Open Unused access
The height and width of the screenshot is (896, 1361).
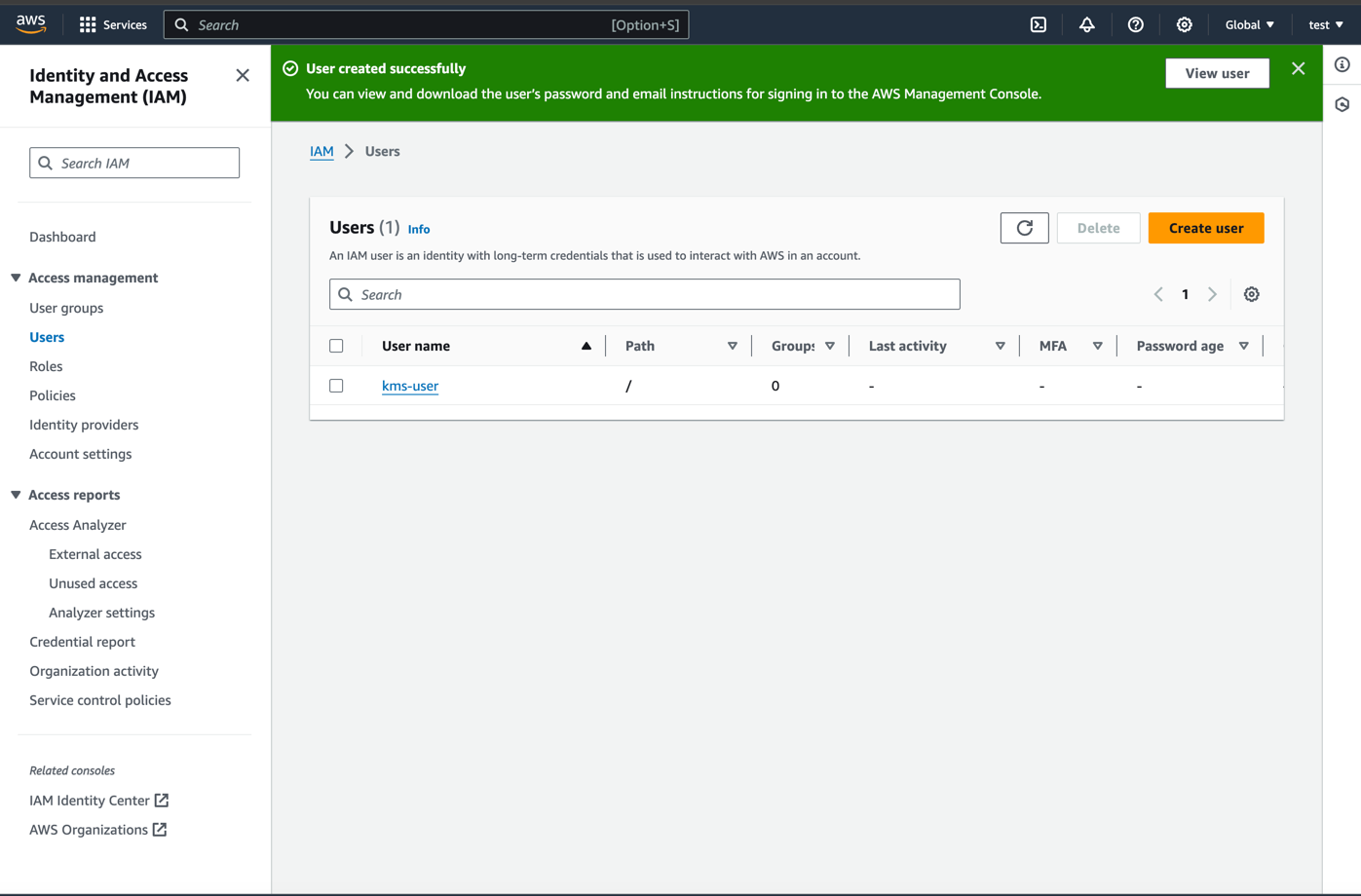[94, 583]
